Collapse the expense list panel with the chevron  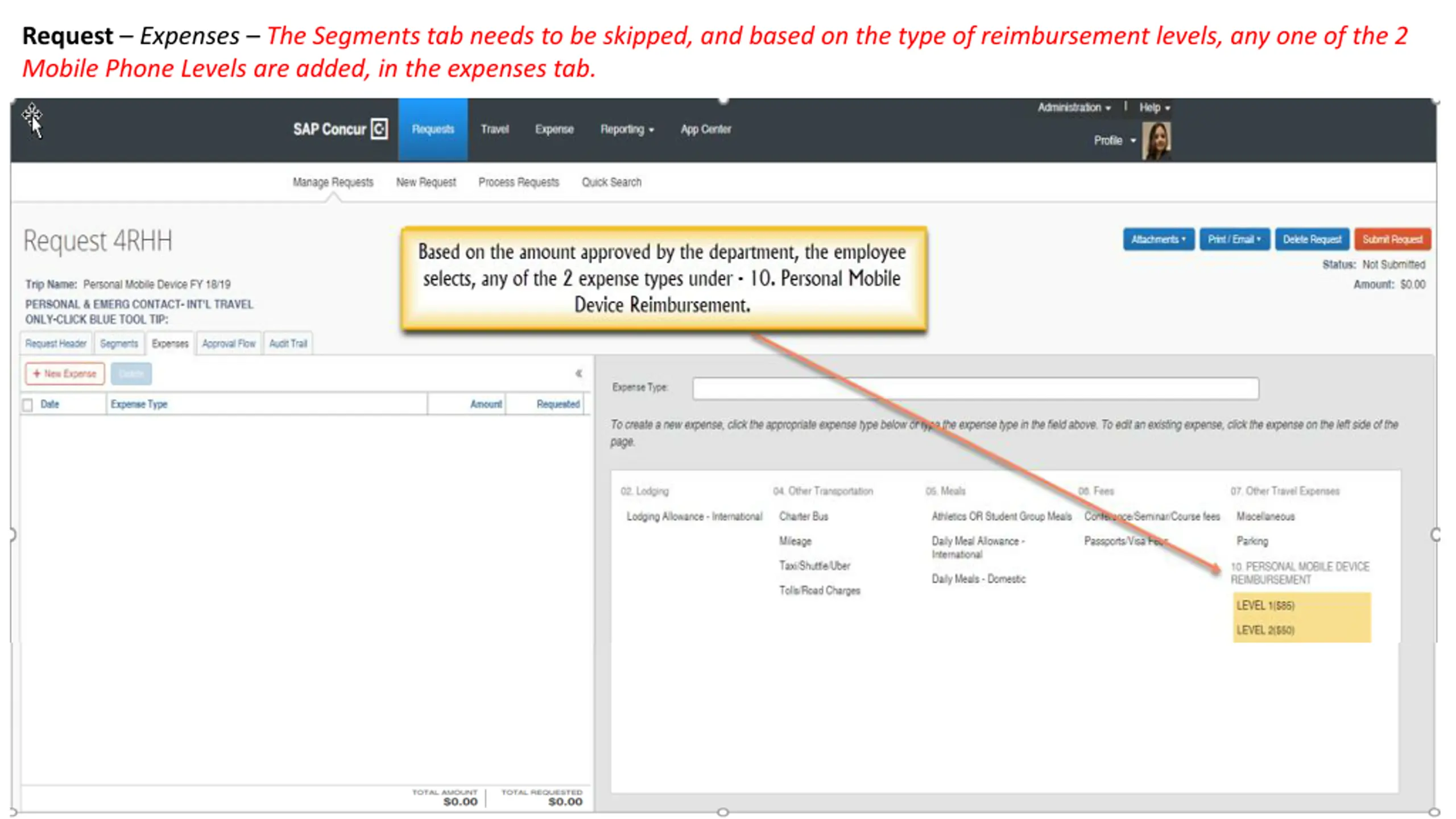pyautogui.click(x=578, y=374)
